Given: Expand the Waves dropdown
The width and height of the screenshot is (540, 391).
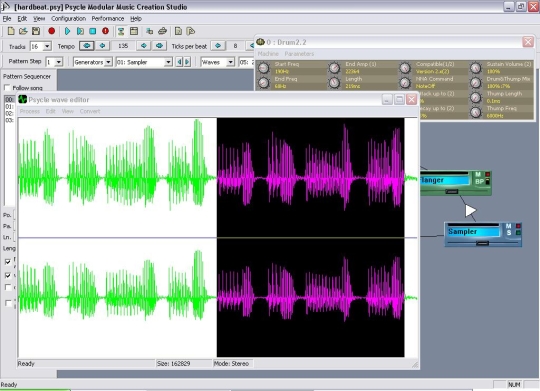Looking at the screenshot, I should click(x=230, y=62).
